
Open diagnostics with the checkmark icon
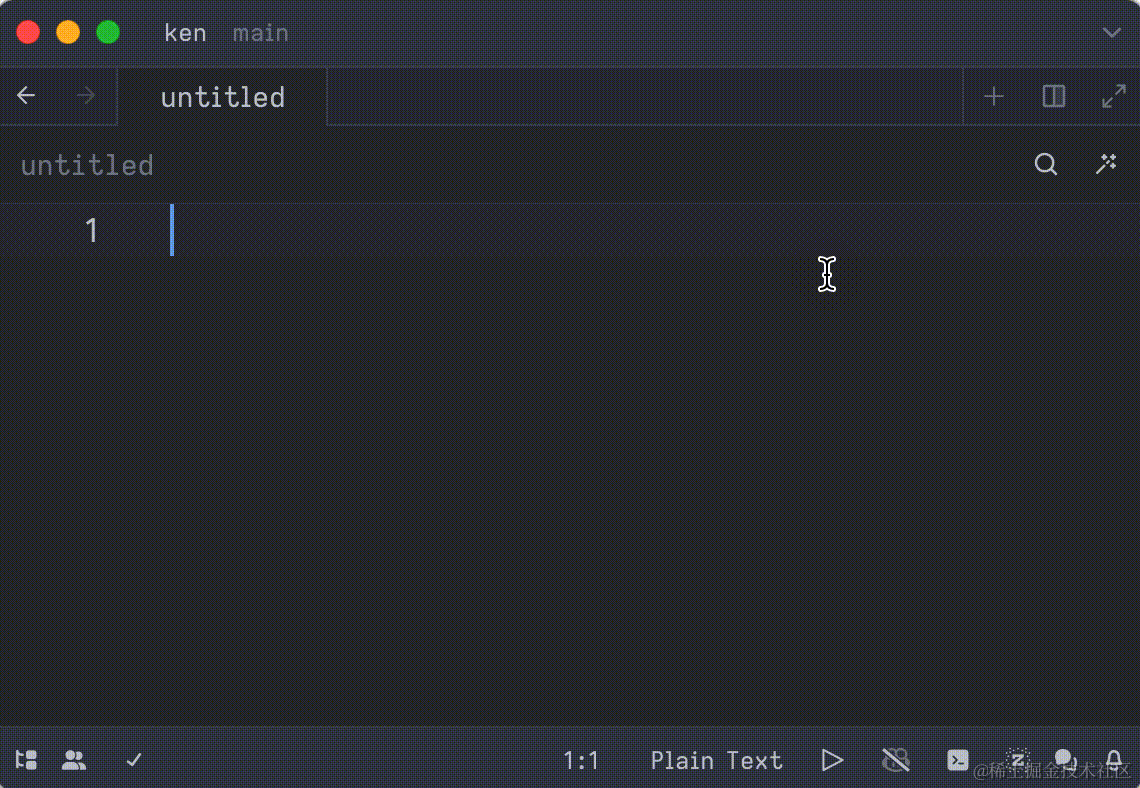pos(134,760)
